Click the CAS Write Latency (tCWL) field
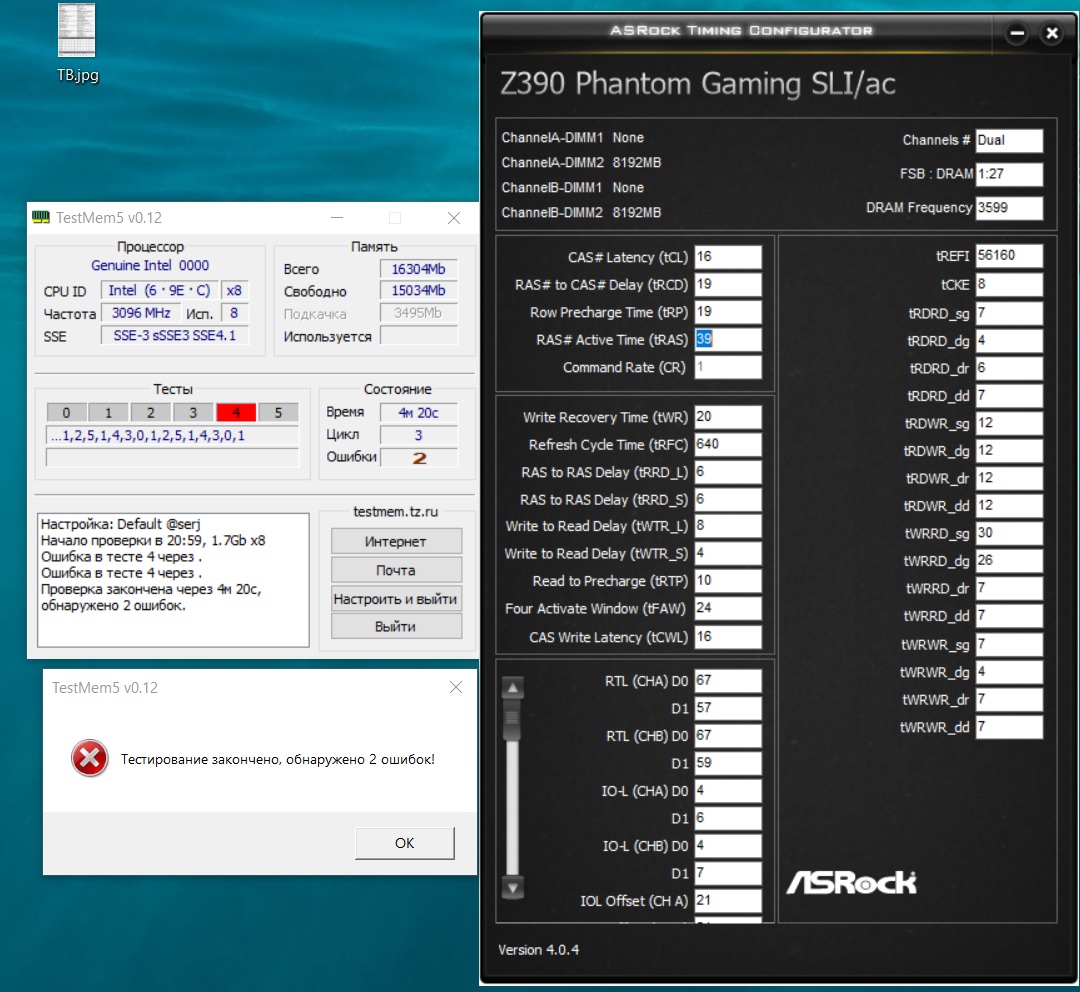The width and height of the screenshot is (1080, 992). point(728,637)
